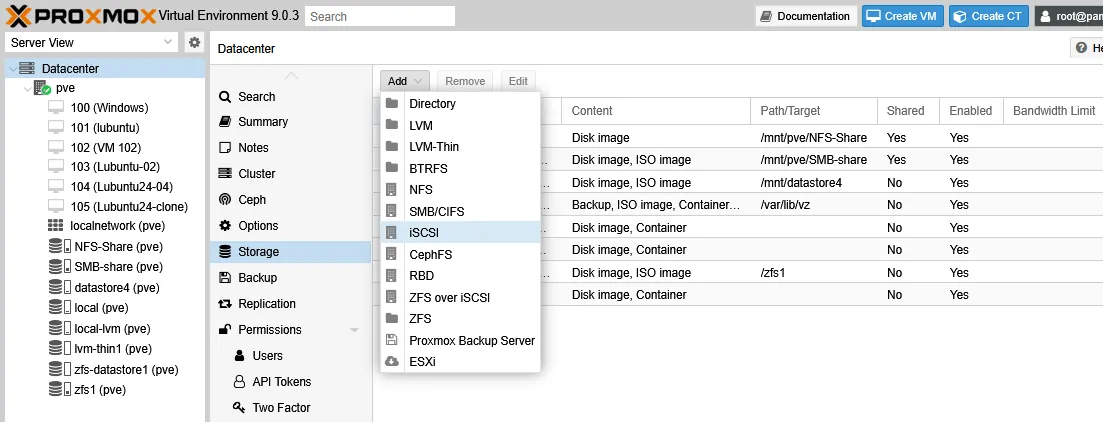1103x422 pixels.
Task: Click the Two Factor key icon
Action: (239, 407)
